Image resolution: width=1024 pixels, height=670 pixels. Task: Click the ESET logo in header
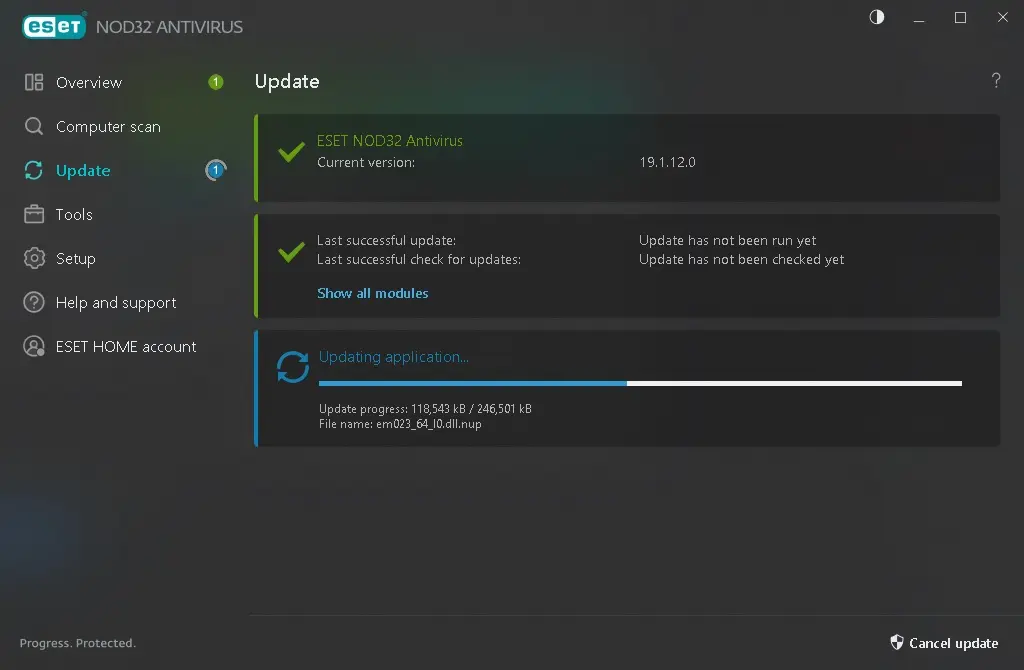coord(54,26)
